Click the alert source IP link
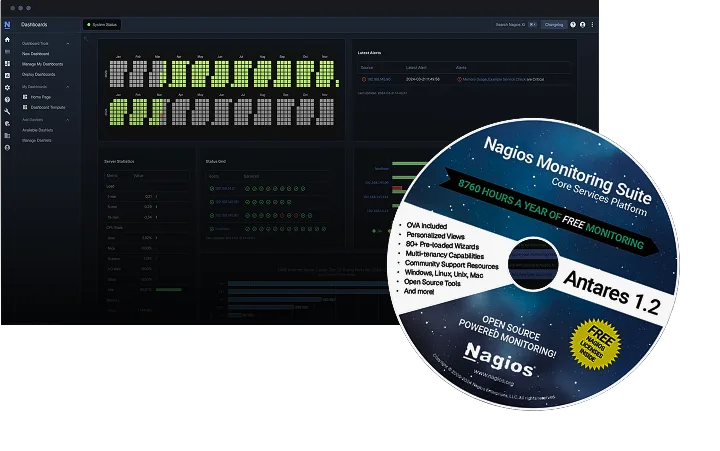The width and height of the screenshot is (720, 451). (379, 79)
